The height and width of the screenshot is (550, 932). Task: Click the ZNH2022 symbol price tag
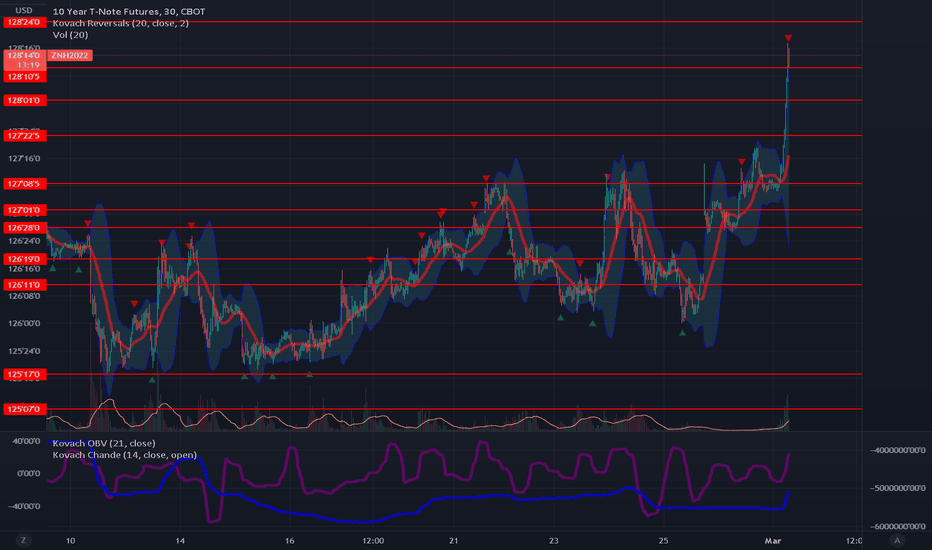70,55
